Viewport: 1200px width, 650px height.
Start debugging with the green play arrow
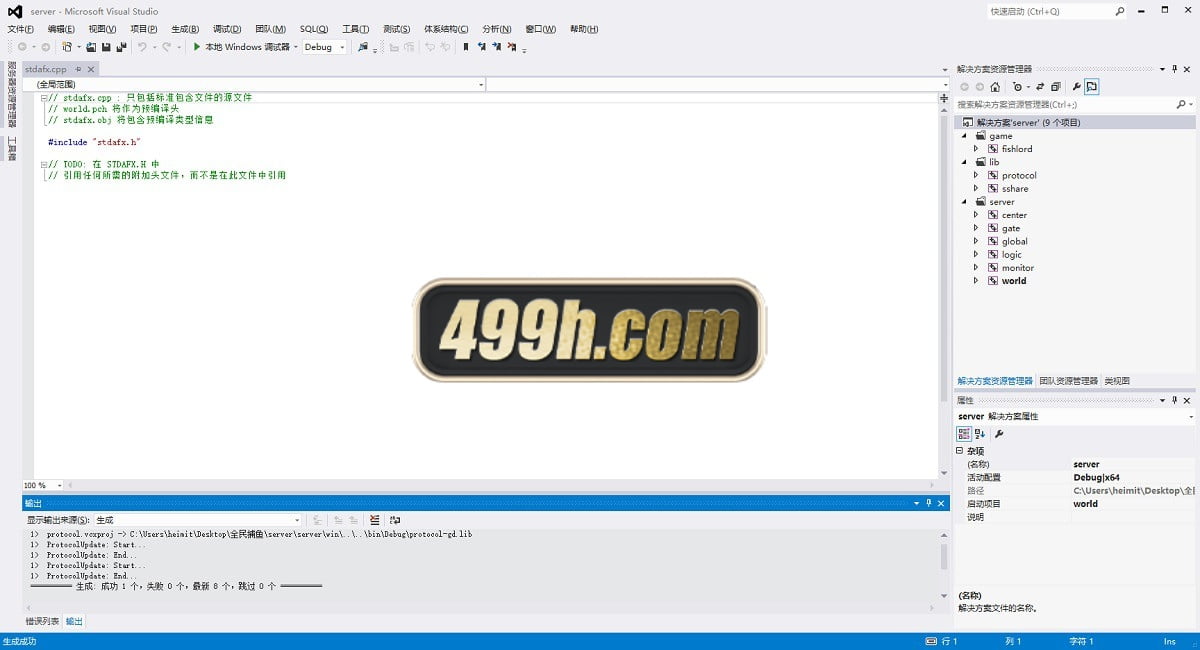(197, 47)
